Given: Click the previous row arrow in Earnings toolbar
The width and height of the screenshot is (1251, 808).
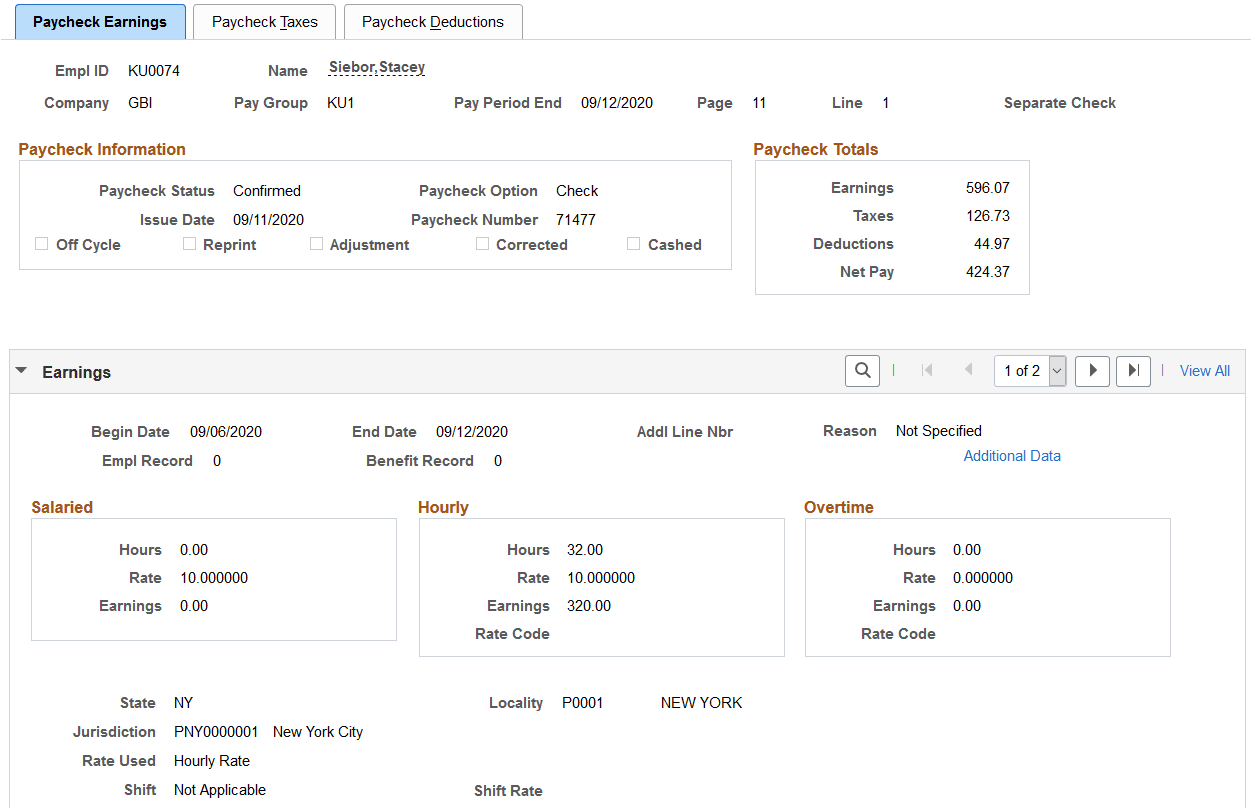Looking at the screenshot, I should click(968, 371).
